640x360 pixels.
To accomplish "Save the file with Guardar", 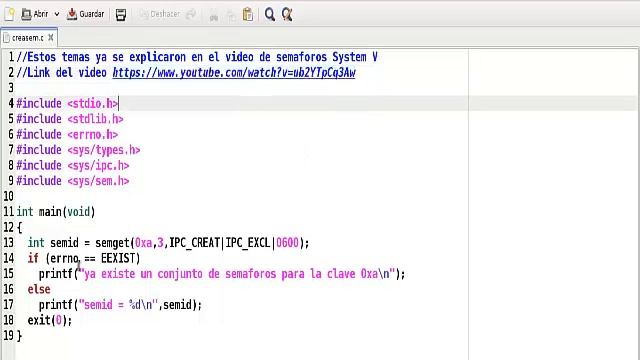I will coord(85,14).
